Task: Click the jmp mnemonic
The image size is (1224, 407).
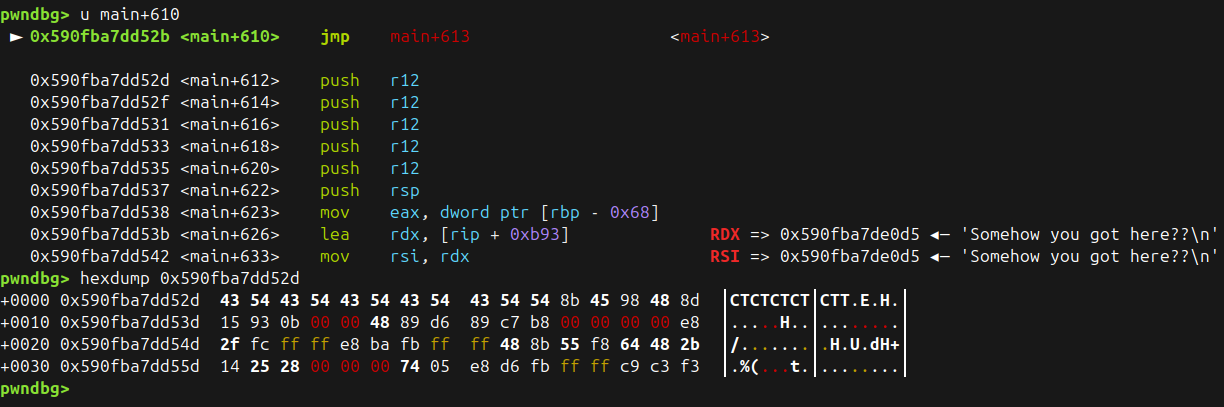Action: [x=335, y=37]
